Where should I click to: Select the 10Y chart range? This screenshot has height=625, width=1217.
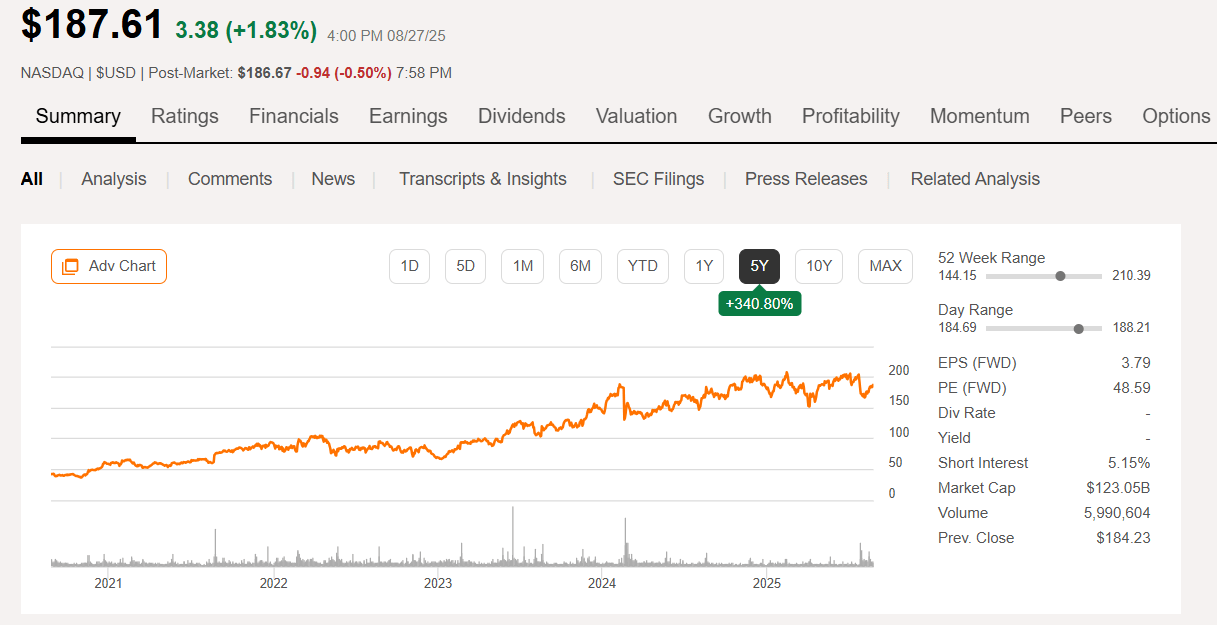[x=818, y=266]
